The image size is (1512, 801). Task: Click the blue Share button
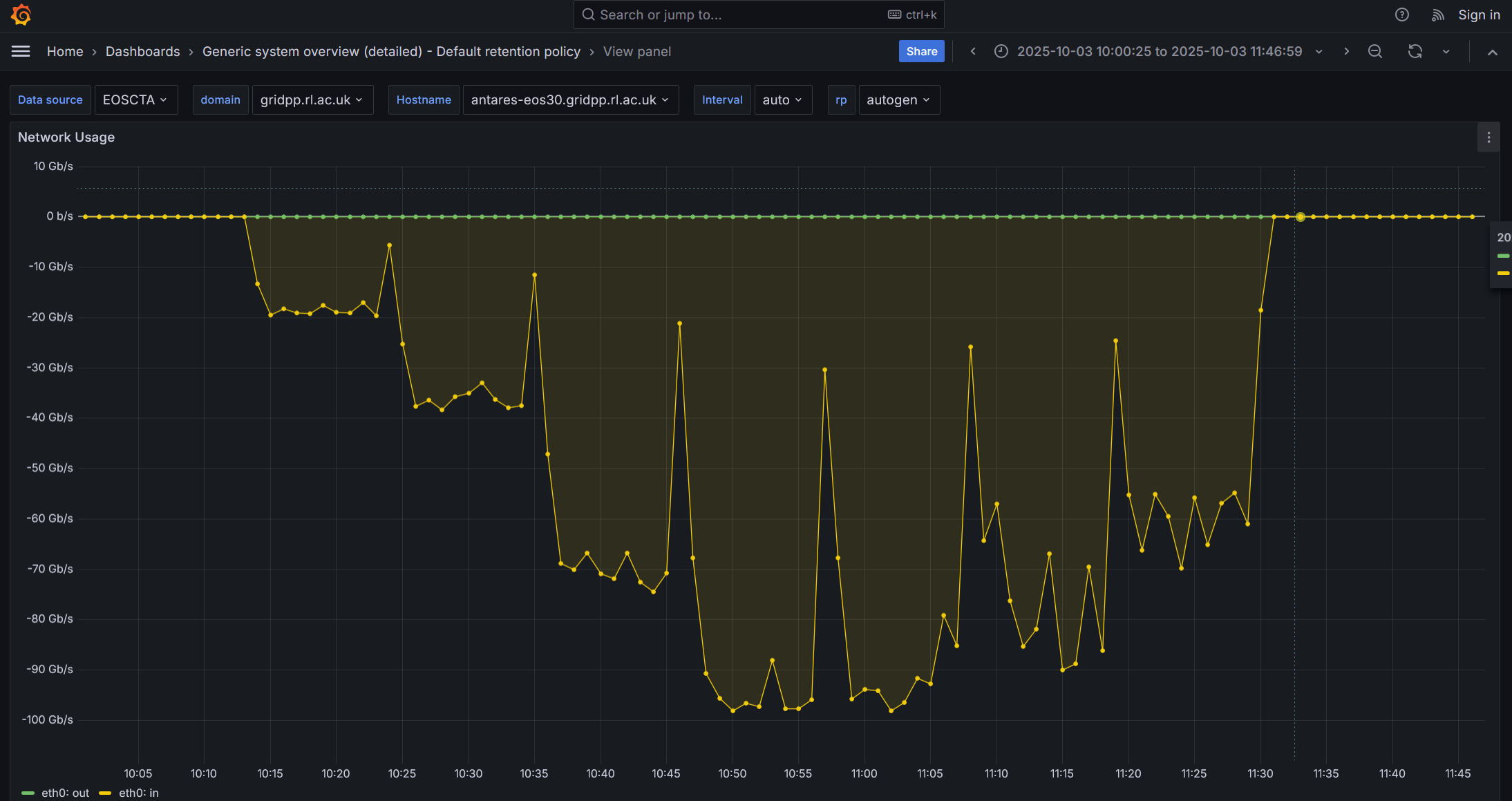point(921,51)
